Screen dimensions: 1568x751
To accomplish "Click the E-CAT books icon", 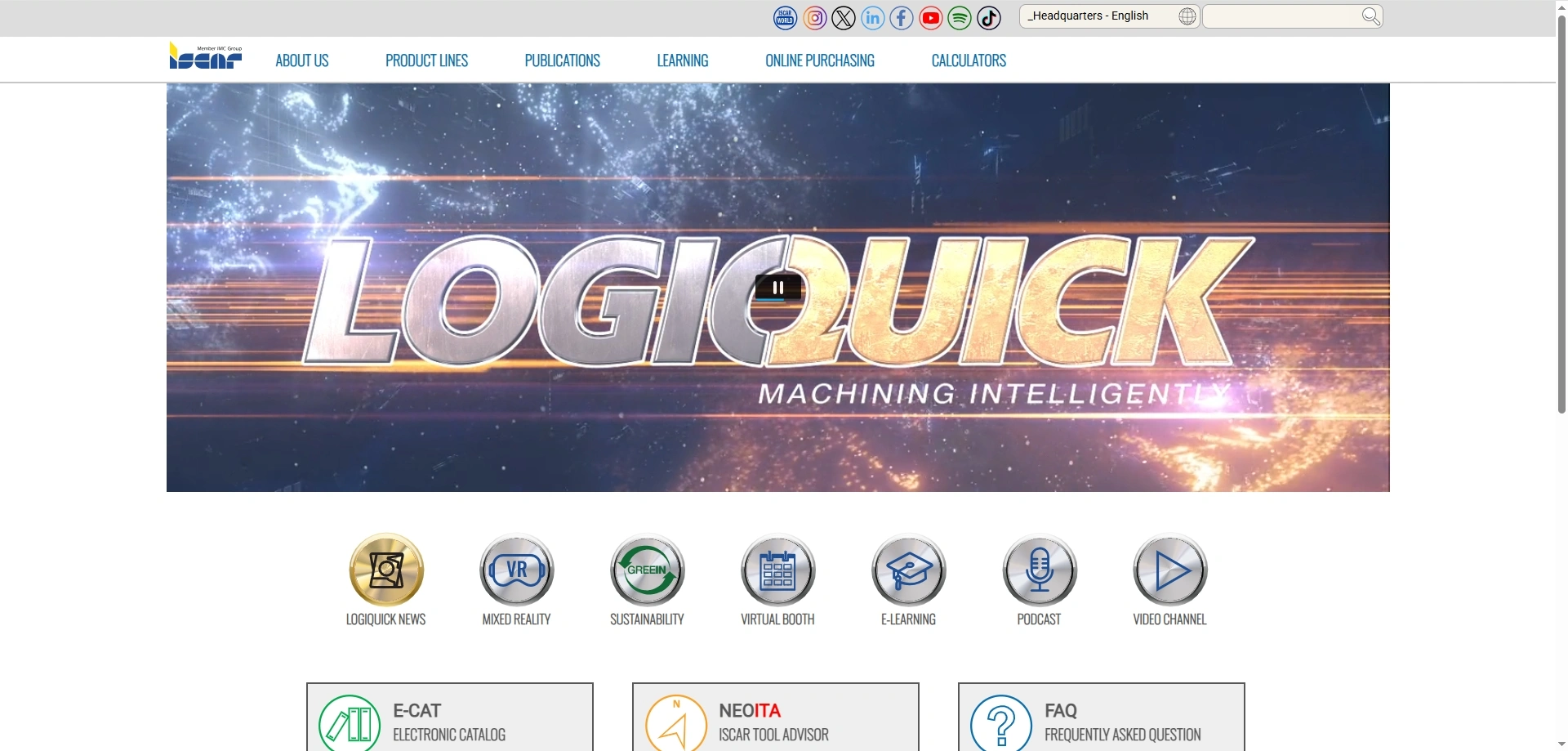I will 350,722.
